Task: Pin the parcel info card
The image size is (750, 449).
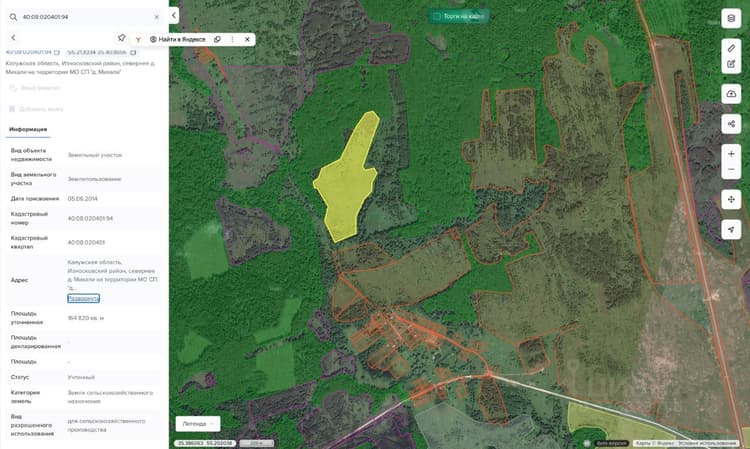Action: tap(121, 38)
